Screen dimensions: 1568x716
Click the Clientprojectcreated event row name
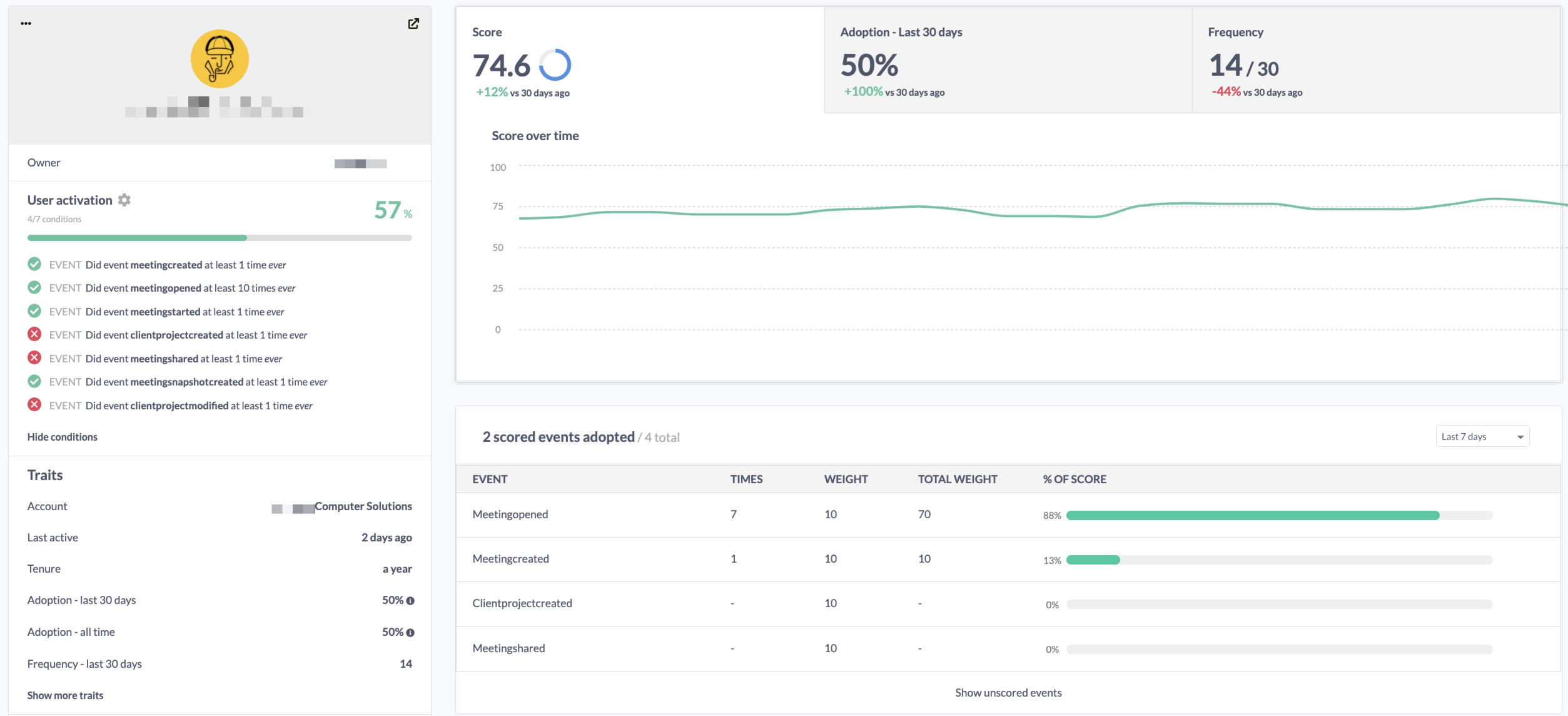pyautogui.click(x=522, y=603)
